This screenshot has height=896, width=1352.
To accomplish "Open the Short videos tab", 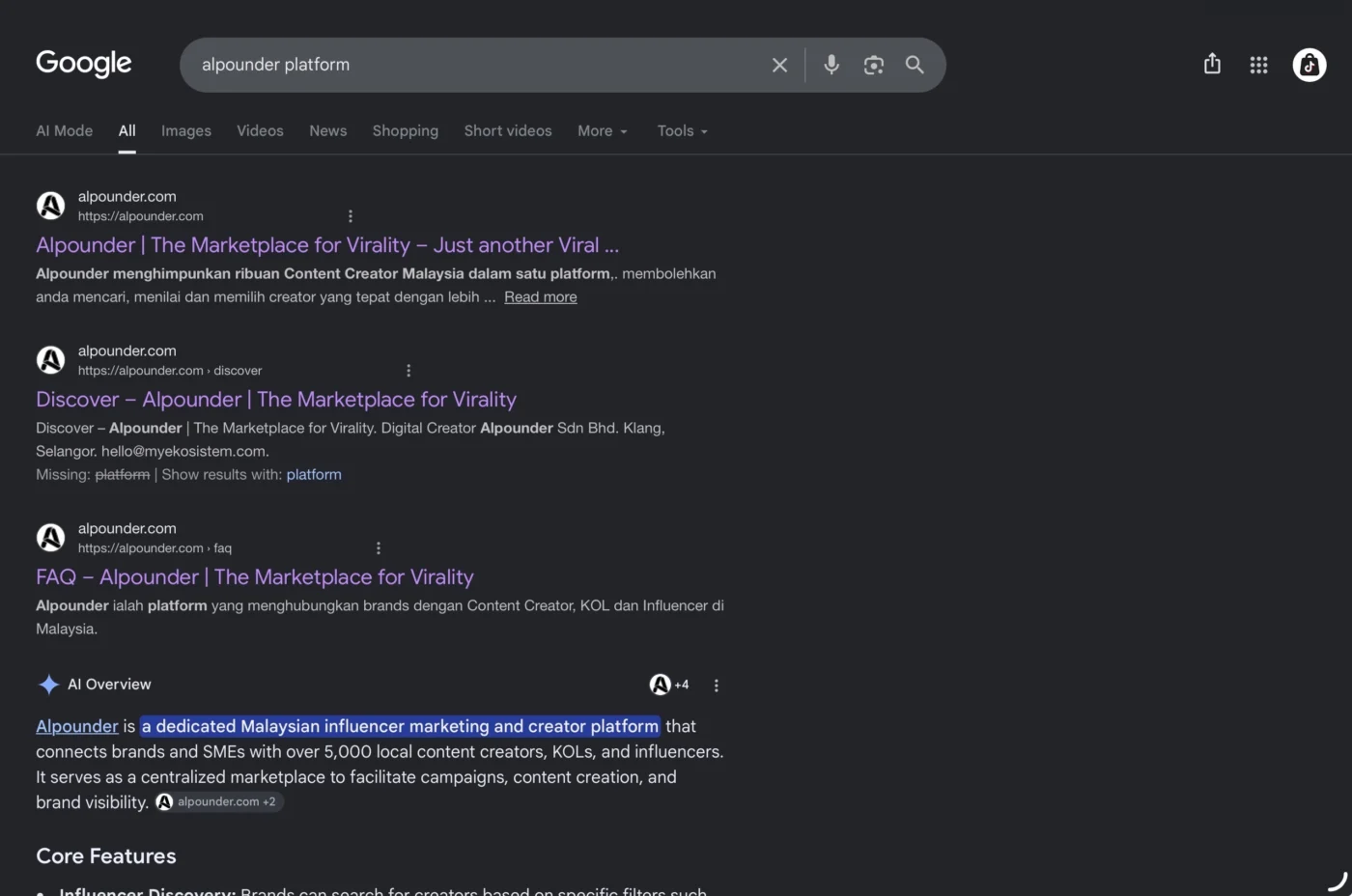I will pos(508,130).
